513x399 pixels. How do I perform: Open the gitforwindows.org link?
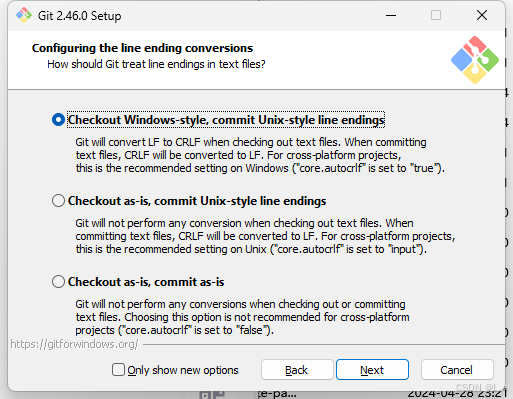(74, 344)
